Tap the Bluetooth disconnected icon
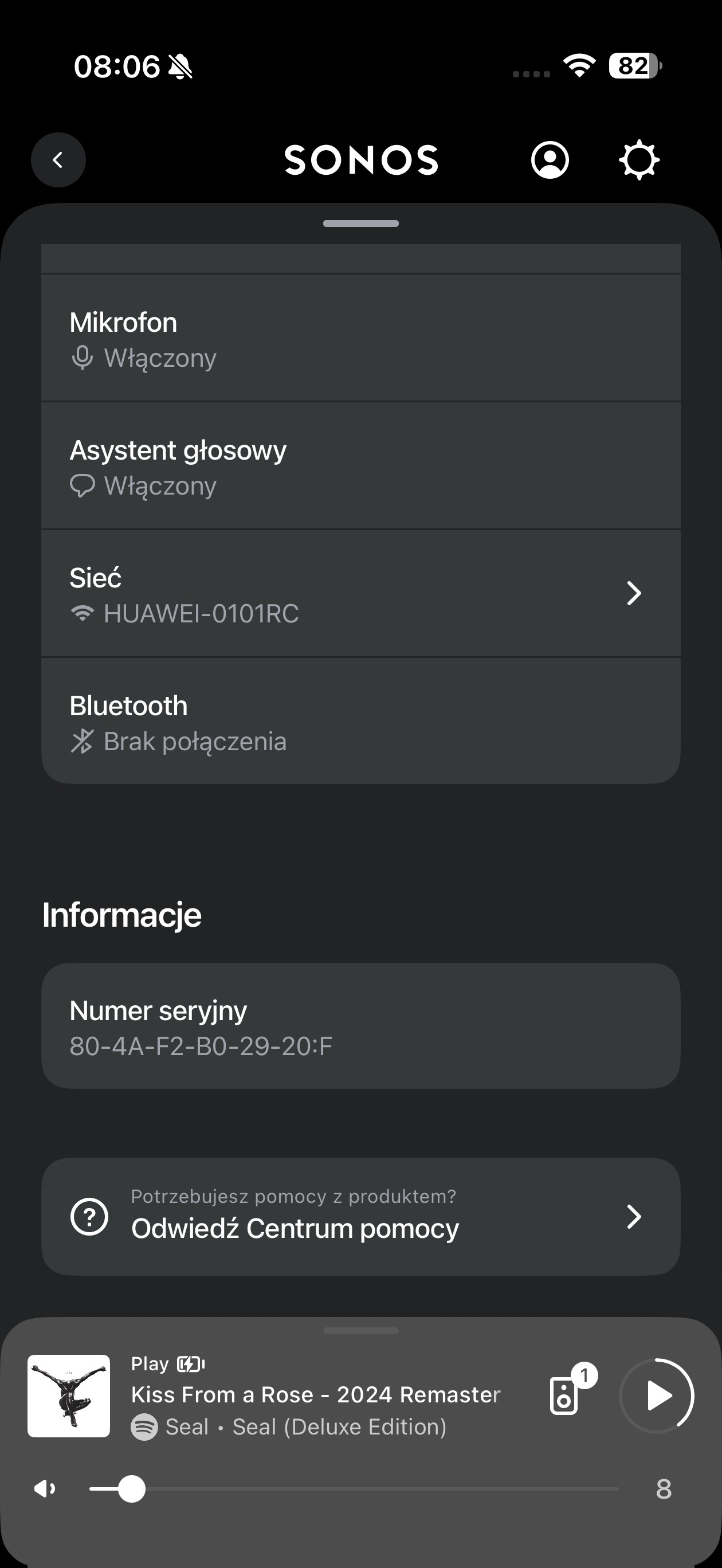The width and height of the screenshot is (722, 1568). pyautogui.click(x=82, y=742)
